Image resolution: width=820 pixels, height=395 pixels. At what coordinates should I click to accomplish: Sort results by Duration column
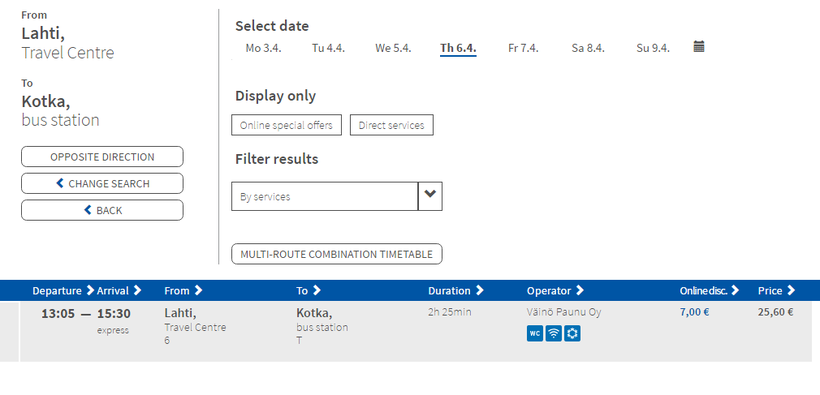coord(455,290)
